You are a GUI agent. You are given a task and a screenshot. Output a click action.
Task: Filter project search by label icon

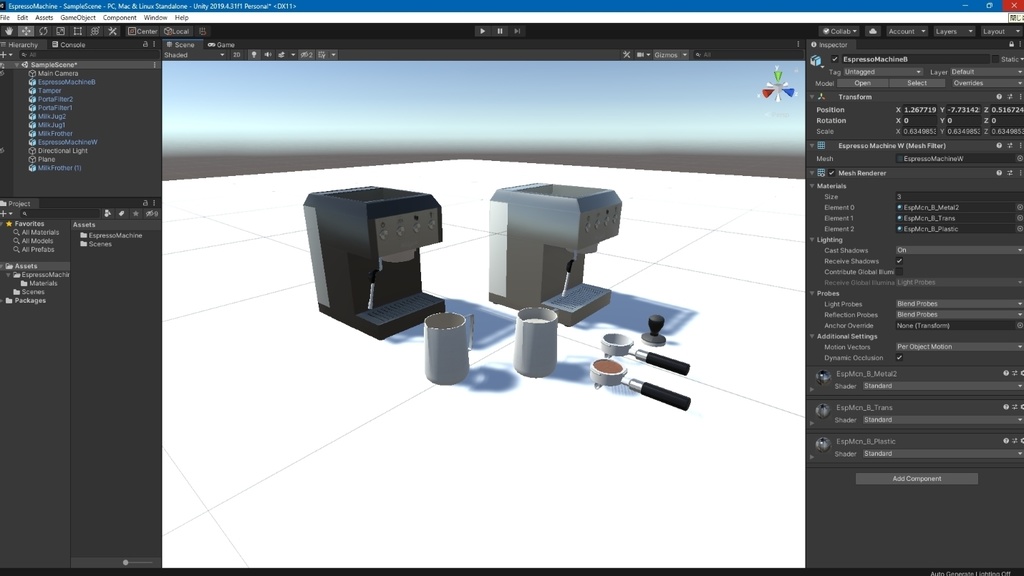tap(121, 214)
